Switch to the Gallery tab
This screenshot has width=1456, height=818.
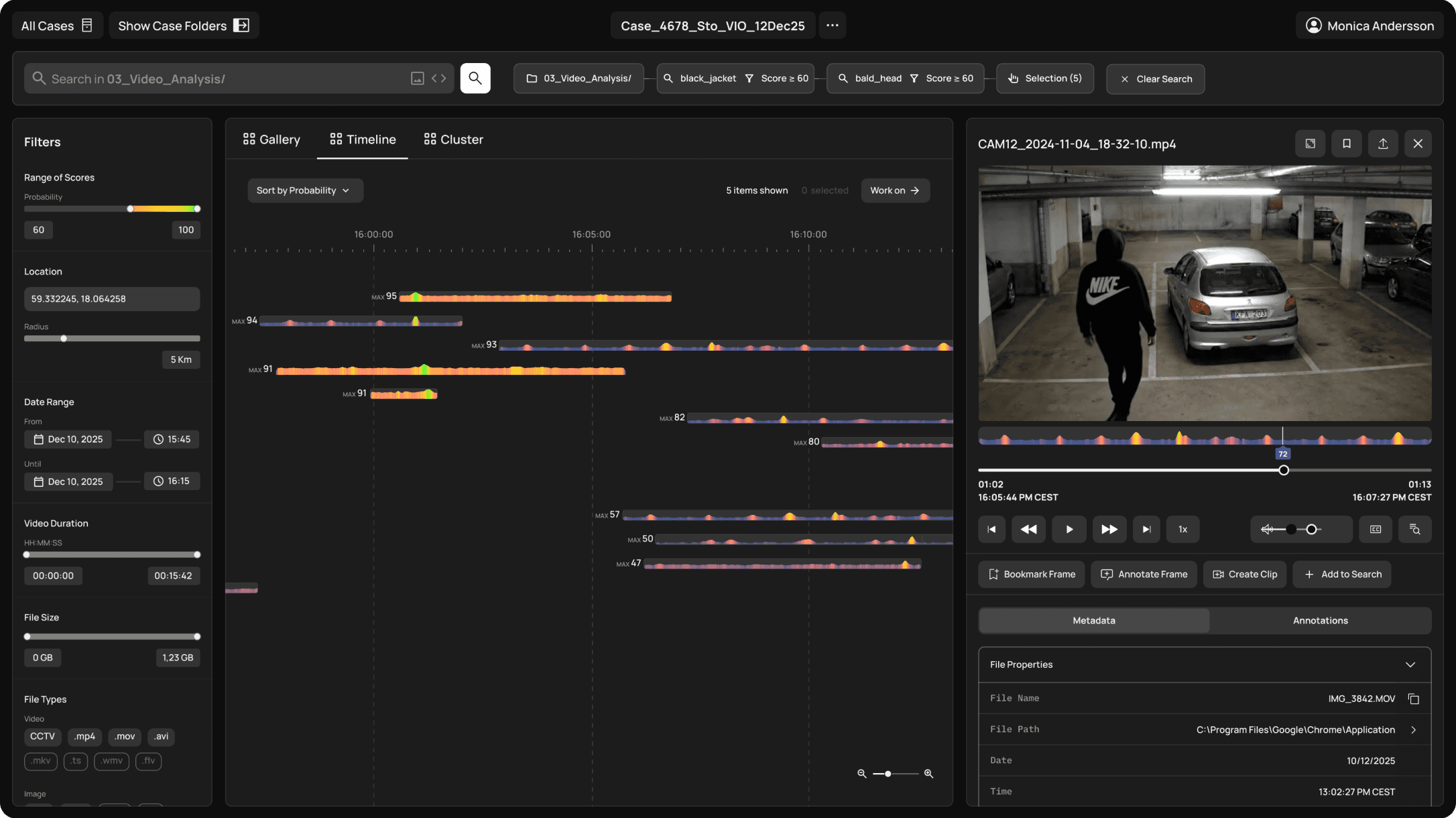point(271,139)
